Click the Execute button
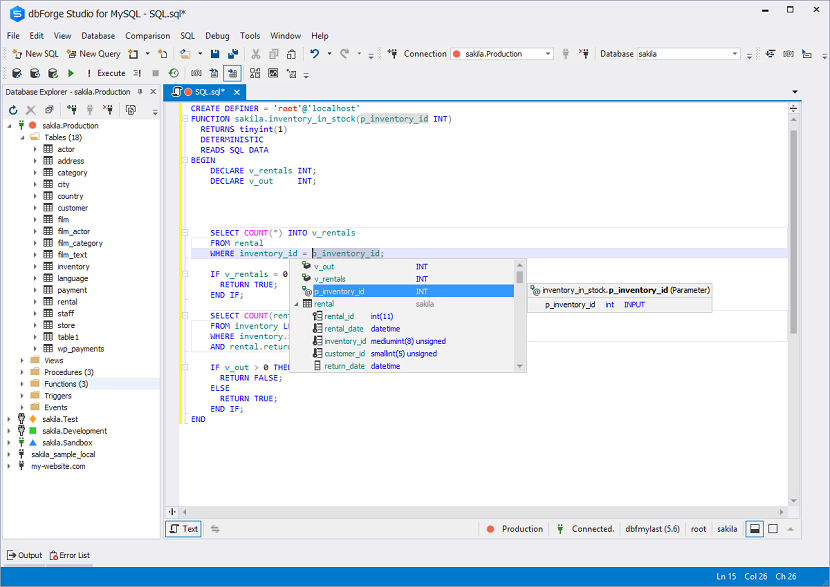830x587 pixels. click(x=106, y=73)
